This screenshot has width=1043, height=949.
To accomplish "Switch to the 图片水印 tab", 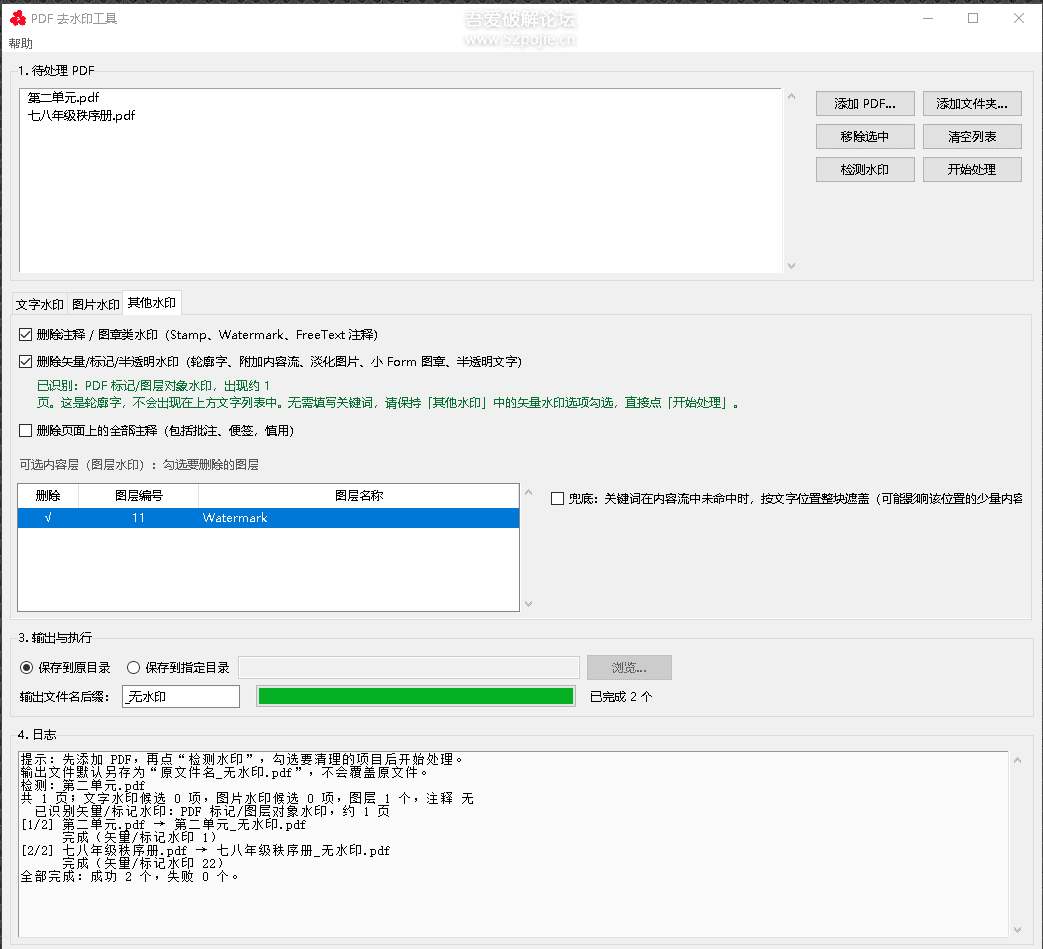I will point(96,305).
